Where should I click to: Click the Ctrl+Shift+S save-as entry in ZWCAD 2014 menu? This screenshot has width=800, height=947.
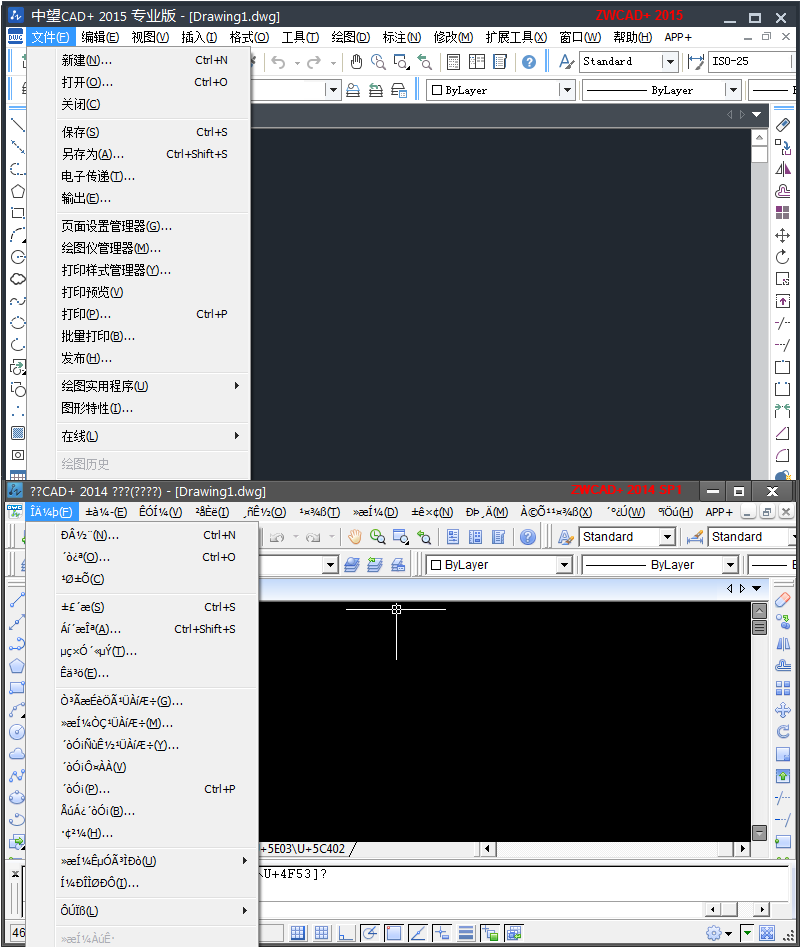[156, 629]
